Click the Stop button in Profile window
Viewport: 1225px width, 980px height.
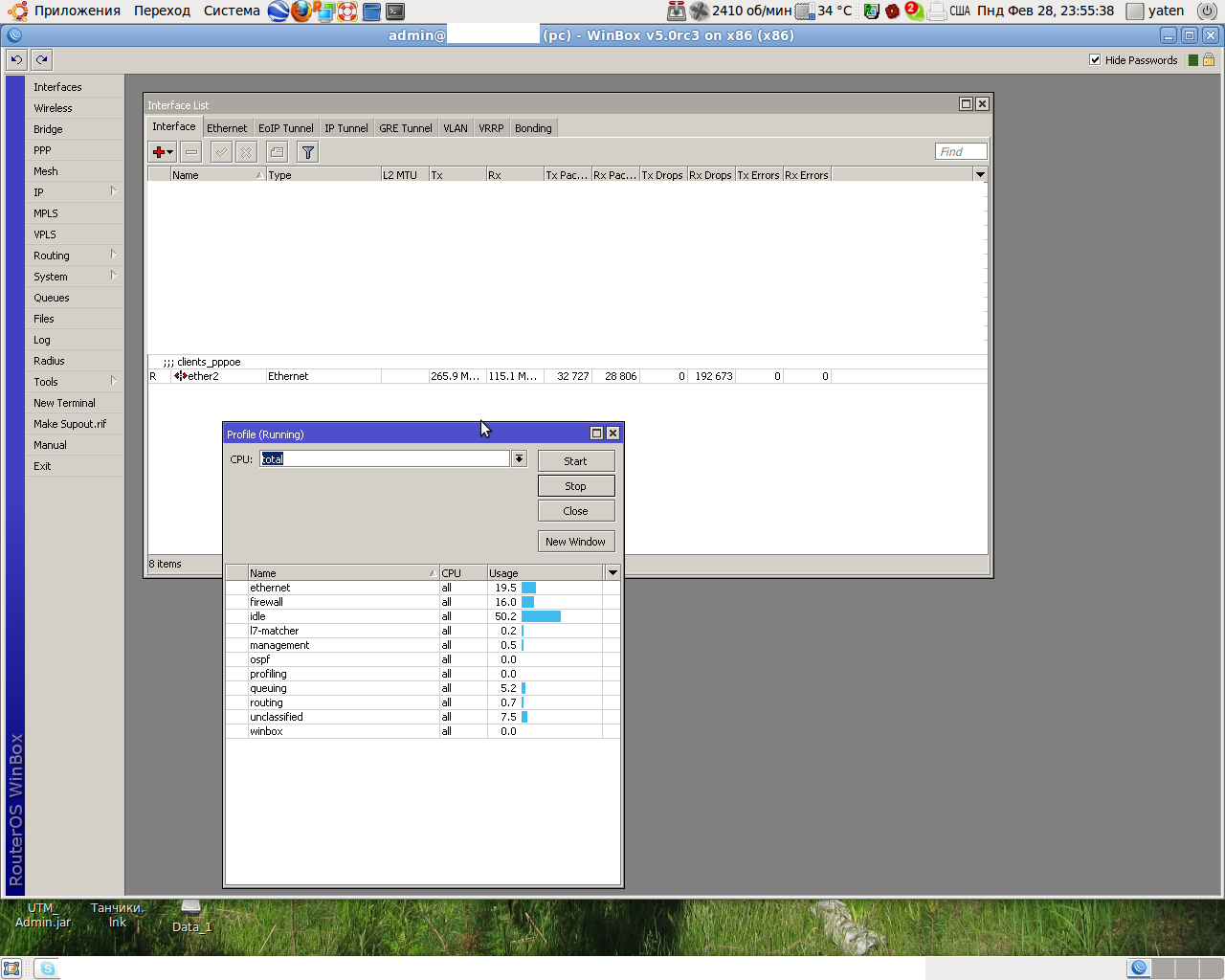coord(576,486)
